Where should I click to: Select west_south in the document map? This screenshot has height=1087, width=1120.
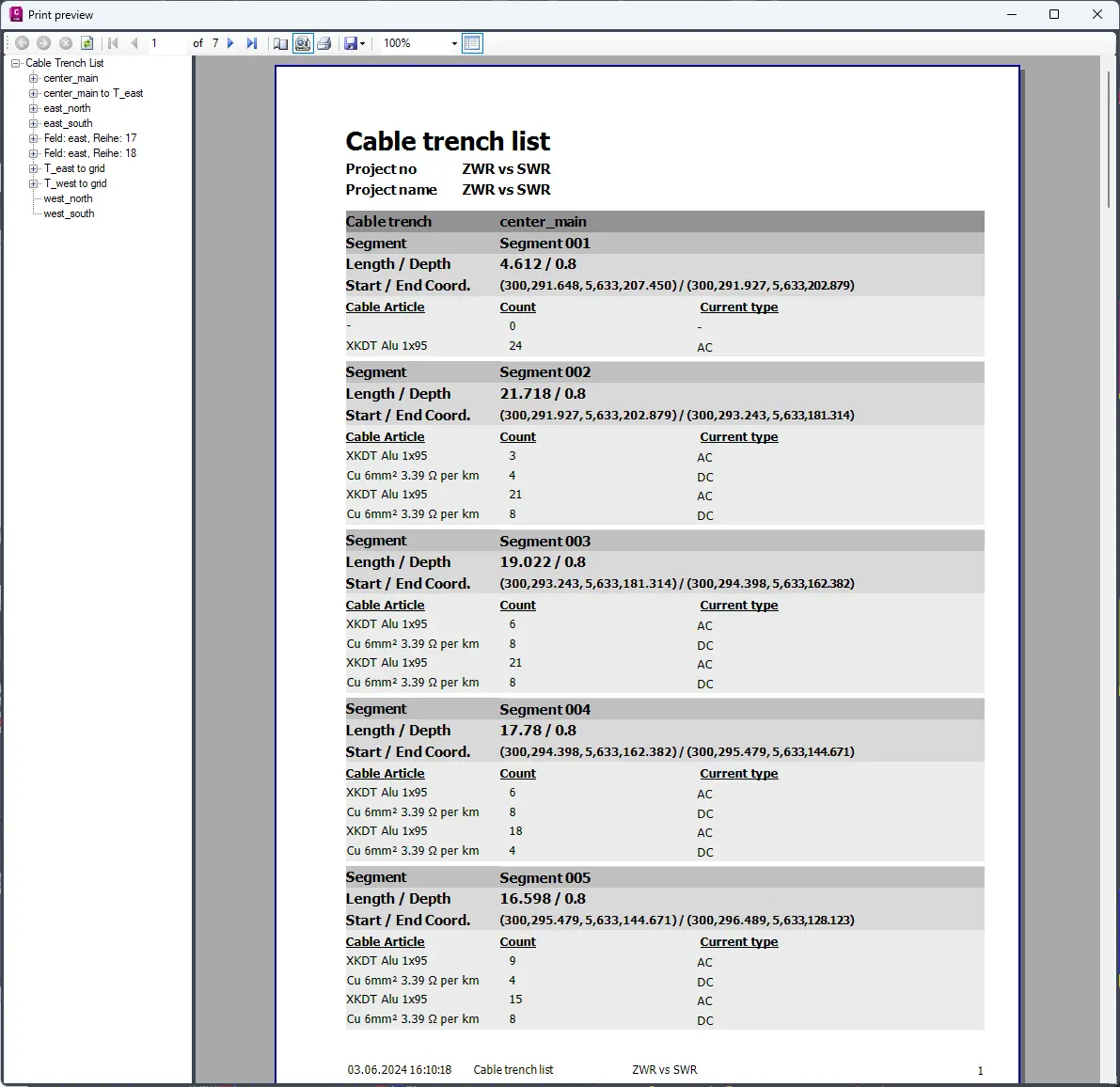pos(69,213)
